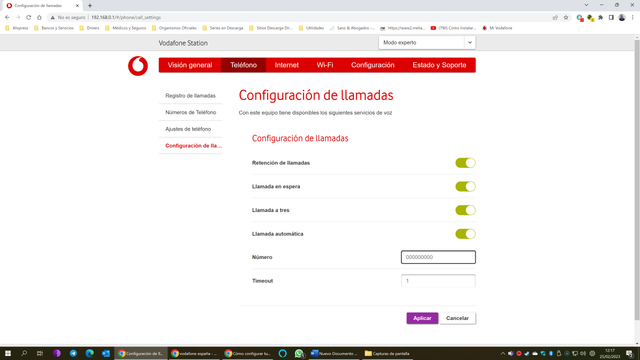The width and height of the screenshot is (640, 360).
Task: Open the 'Médicos y Seguros' bookmark folder
Action: coord(125,28)
